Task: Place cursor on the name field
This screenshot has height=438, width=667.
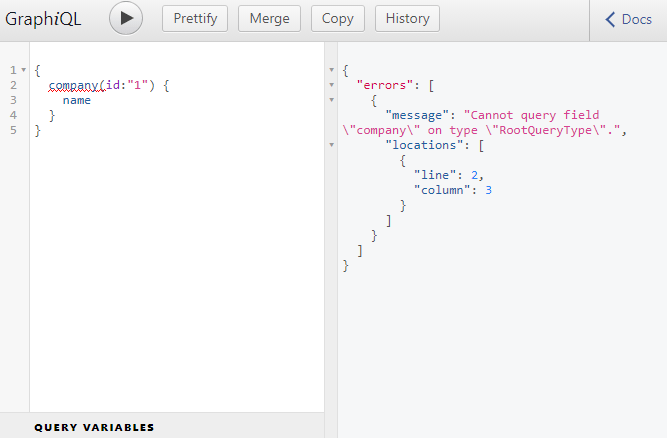Action: pos(76,101)
